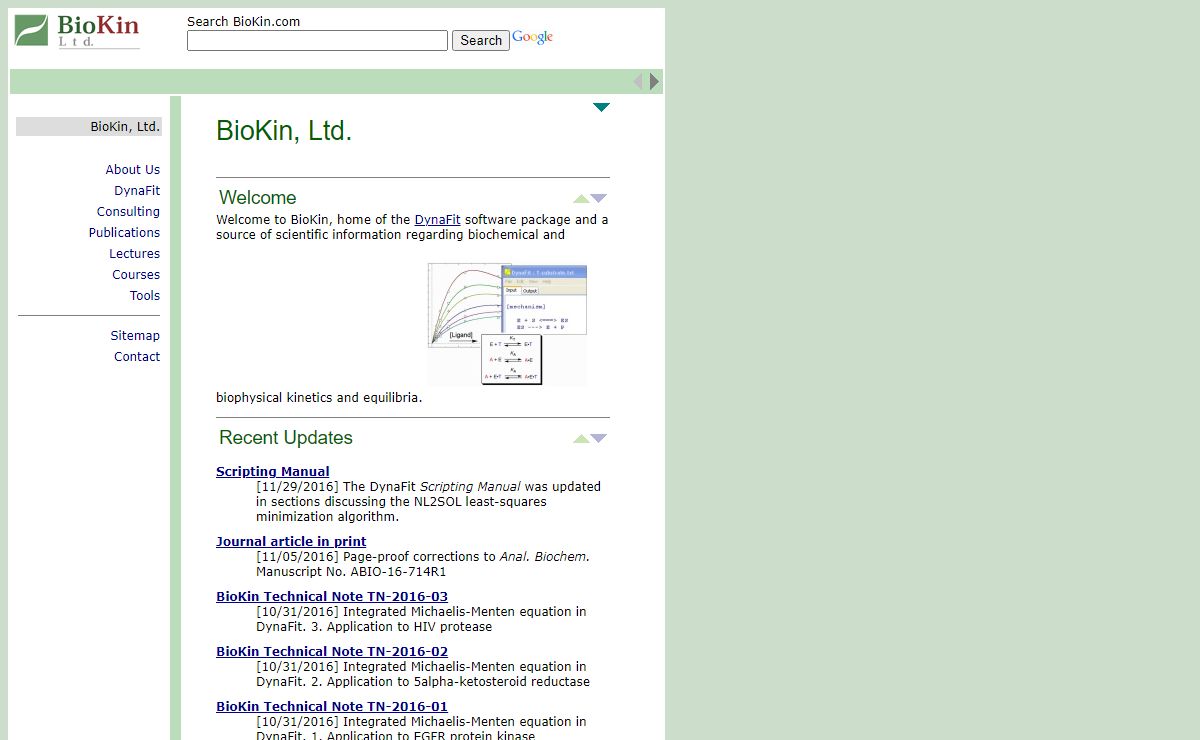Click the BioKin, Ltd. page title
The height and width of the screenshot is (740, 1200).
[x=284, y=131]
